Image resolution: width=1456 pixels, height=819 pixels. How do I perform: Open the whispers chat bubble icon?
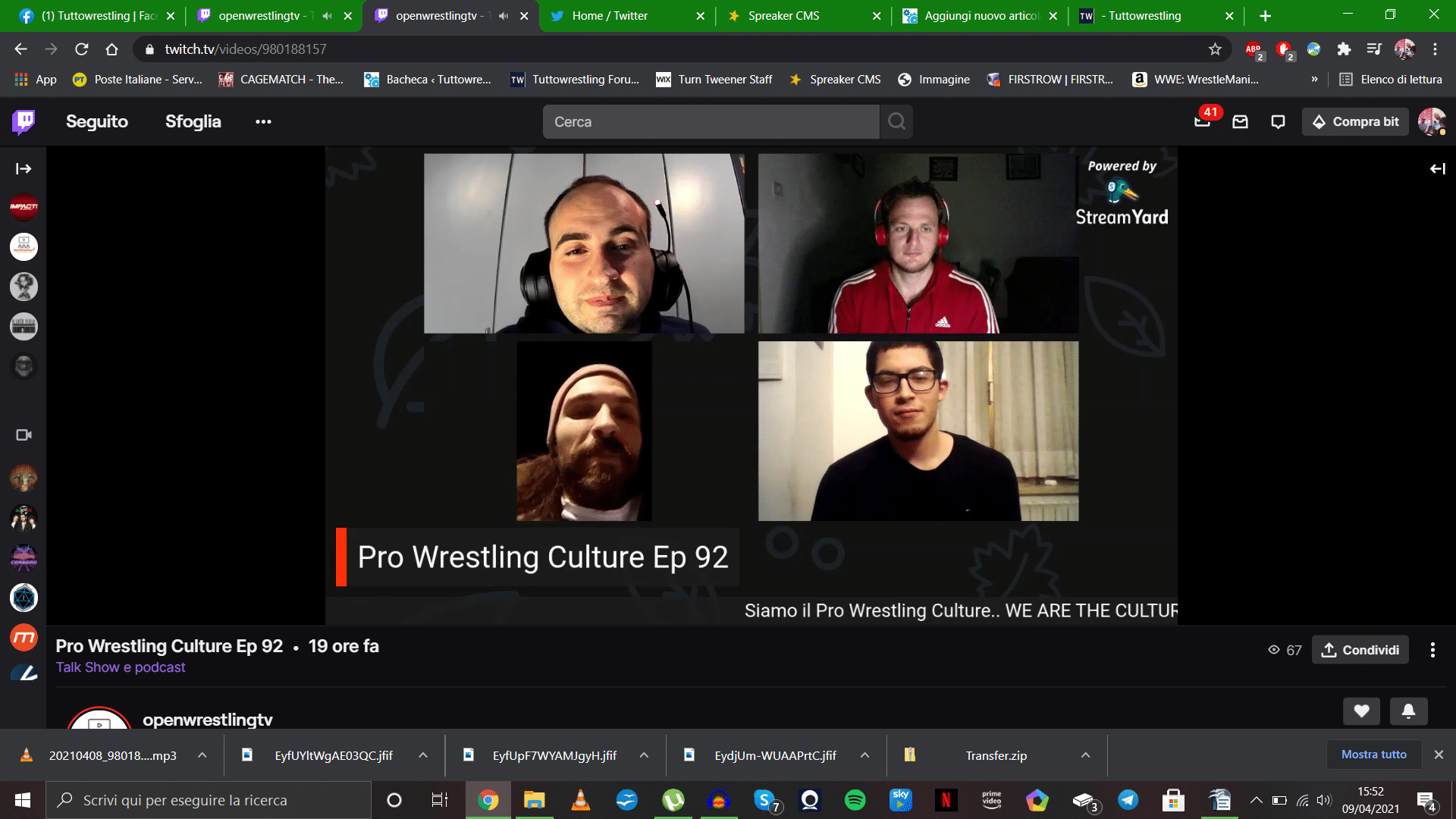[1278, 121]
